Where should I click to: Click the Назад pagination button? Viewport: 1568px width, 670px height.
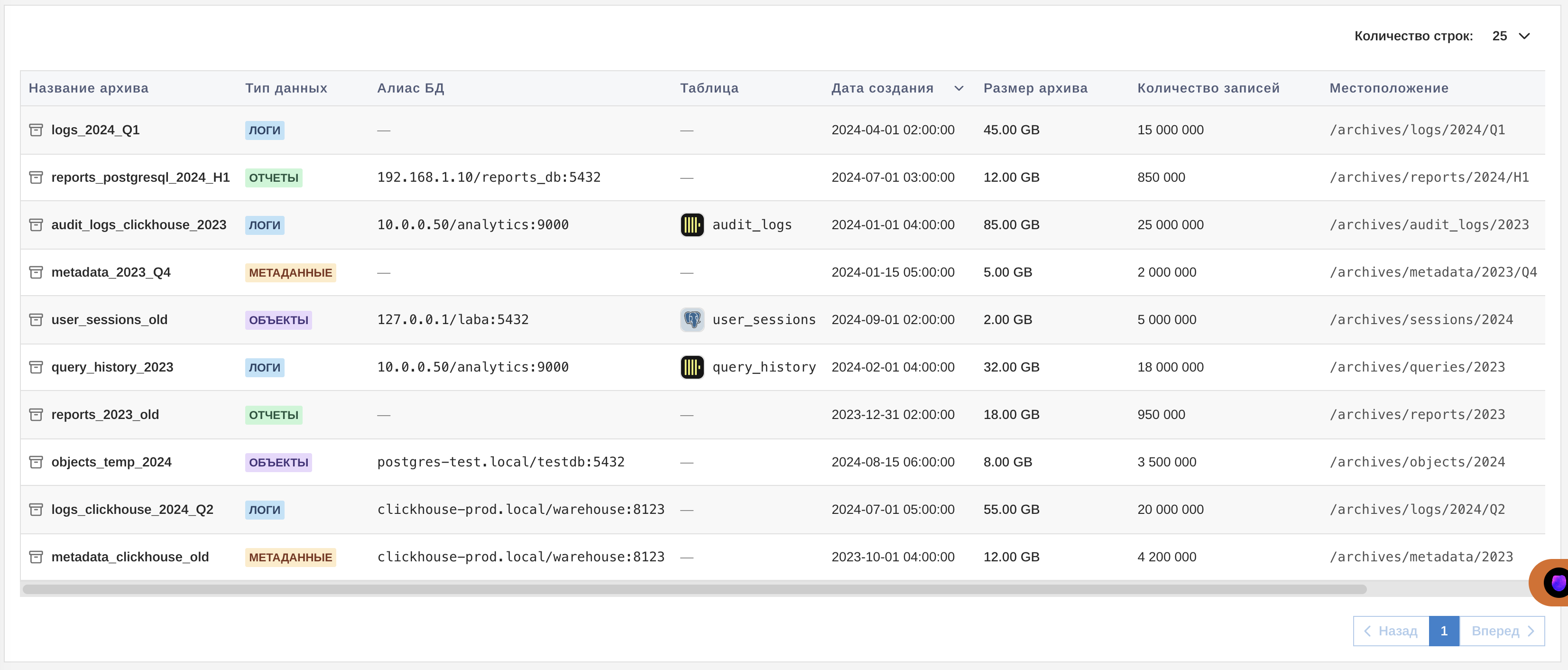point(1391,631)
